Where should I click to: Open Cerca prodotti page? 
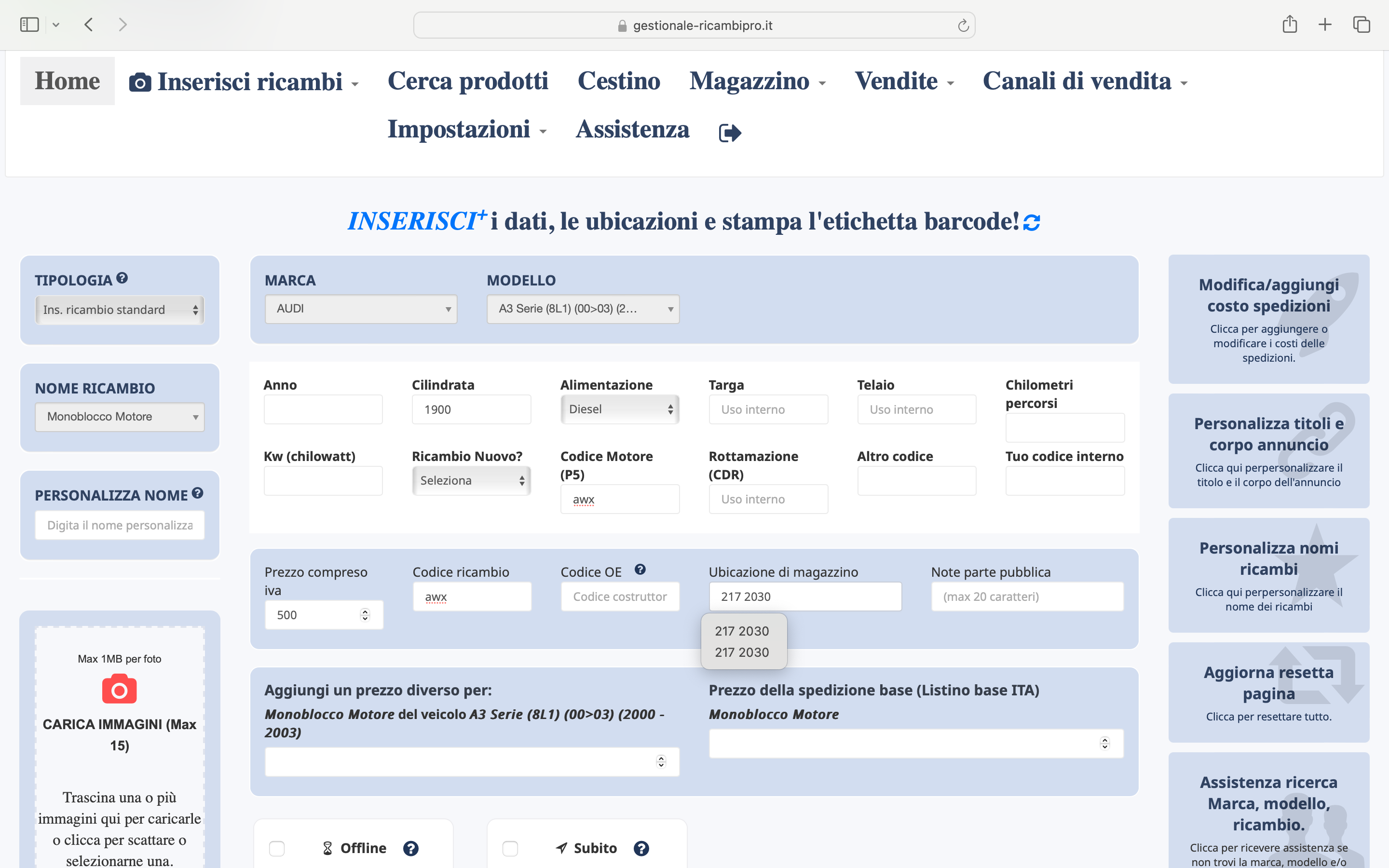pyautogui.click(x=468, y=81)
